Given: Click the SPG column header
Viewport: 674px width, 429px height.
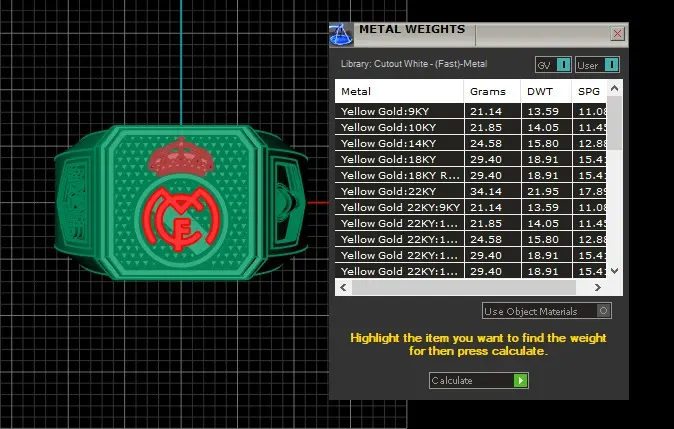Looking at the screenshot, I should pos(589,91).
